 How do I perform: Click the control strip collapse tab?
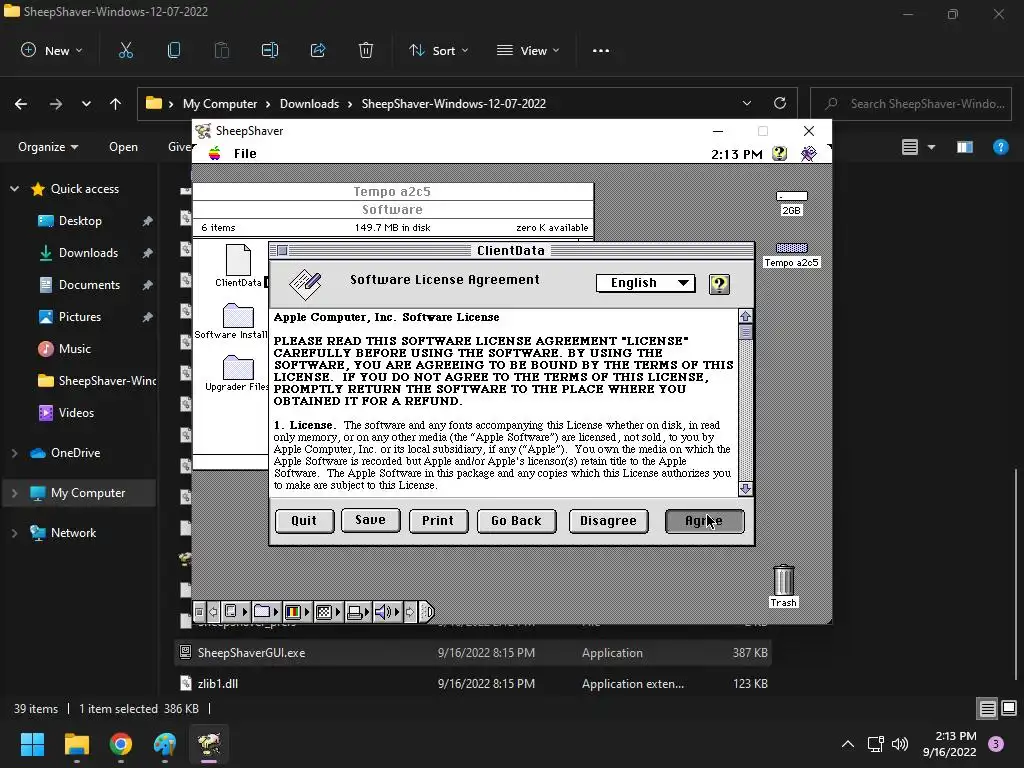pos(426,612)
